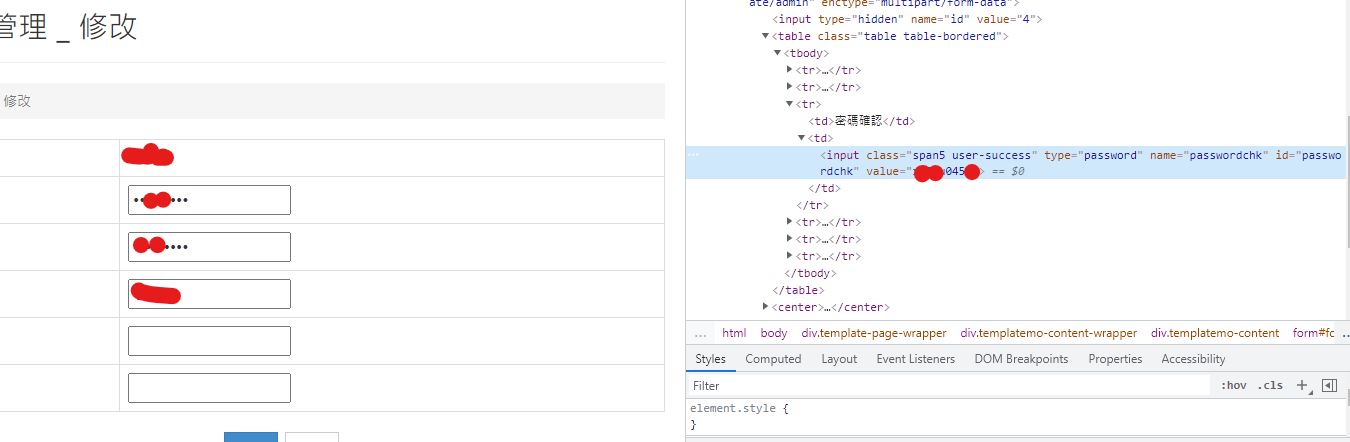1350x442 pixels.
Task: Toggle :hov element state panel
Action: click(x=1233, y=385)
